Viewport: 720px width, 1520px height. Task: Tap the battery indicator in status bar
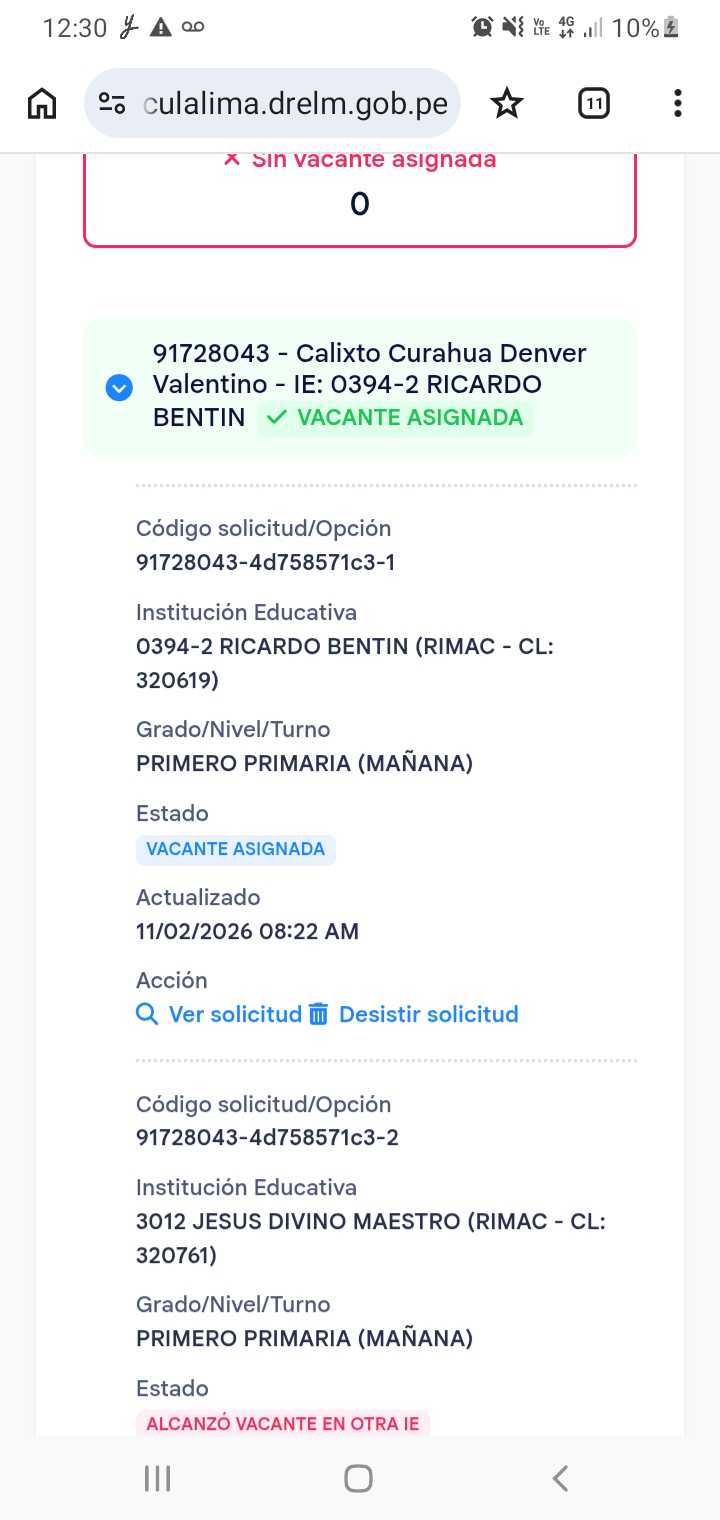(672, 28)
